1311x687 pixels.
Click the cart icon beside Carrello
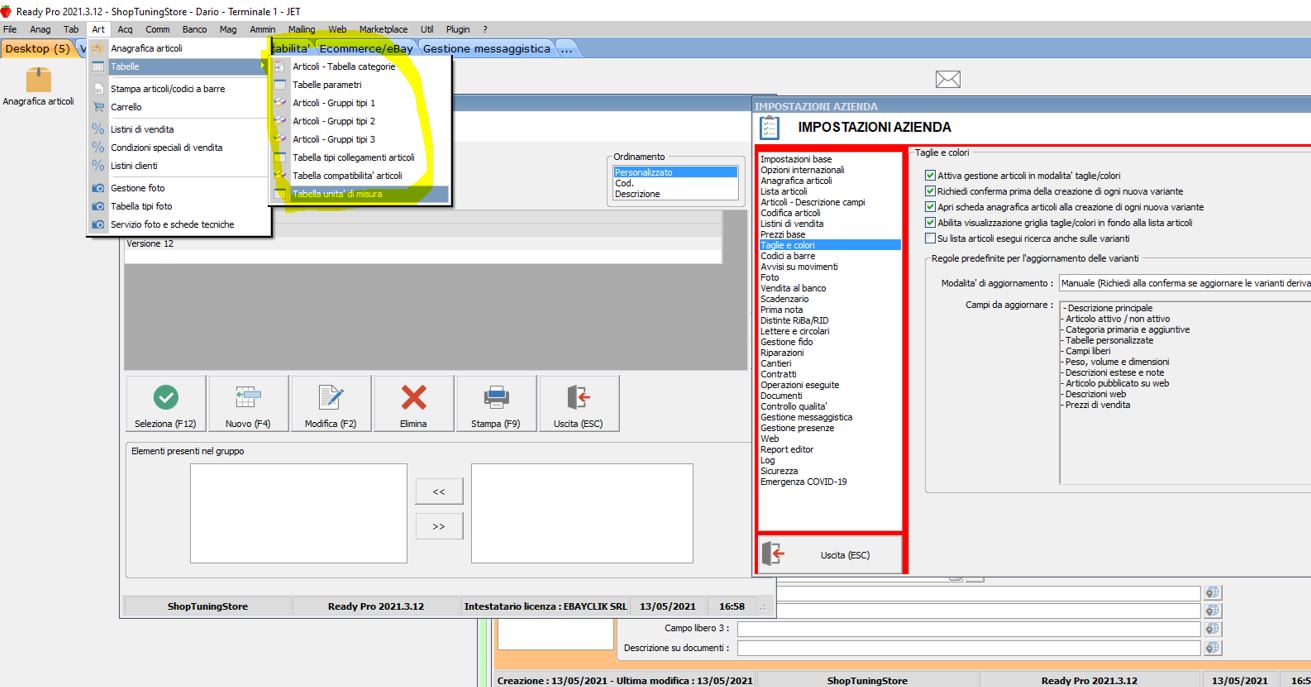(98, 107)
